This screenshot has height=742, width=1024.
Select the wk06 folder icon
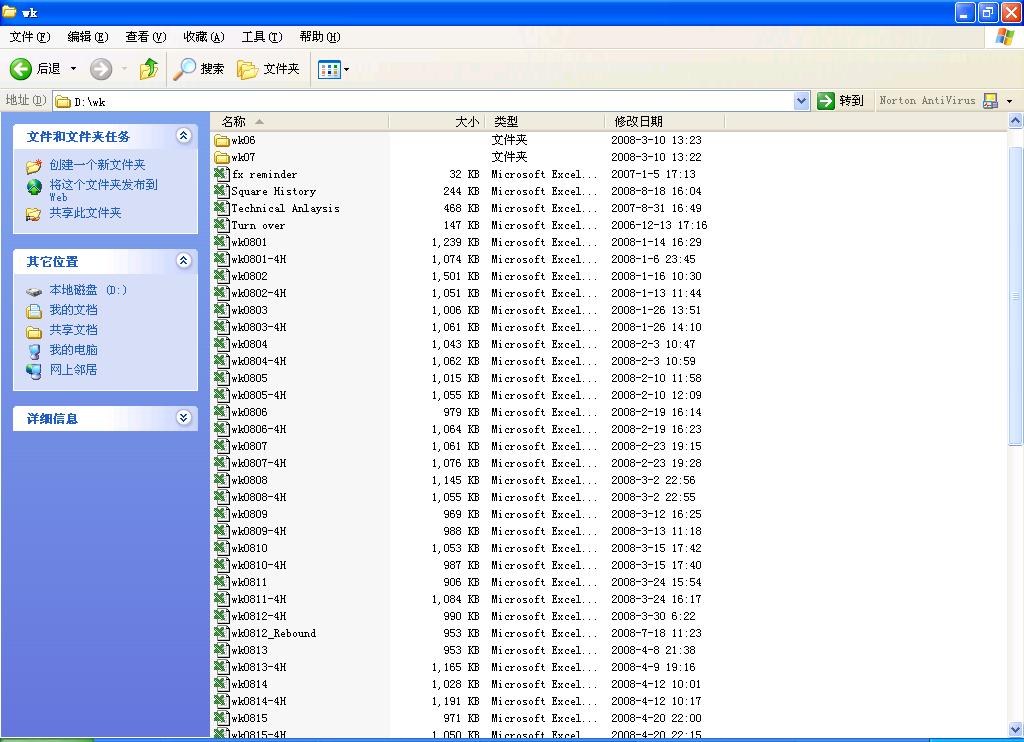point(221,140)
